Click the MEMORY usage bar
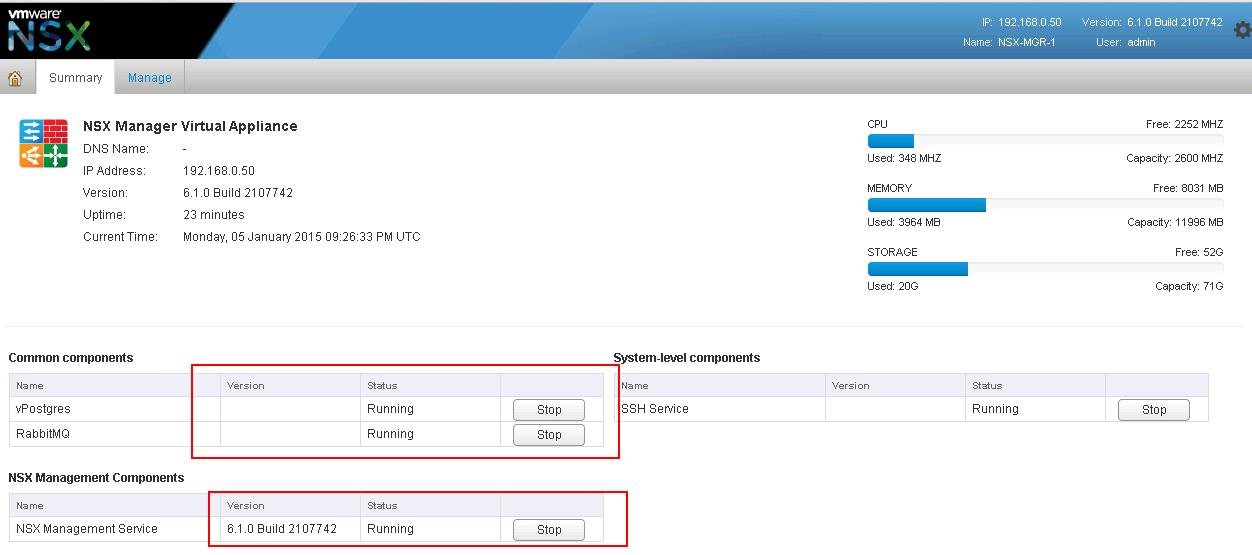This screenshot has height=555, width=1252. (1045, 205)
